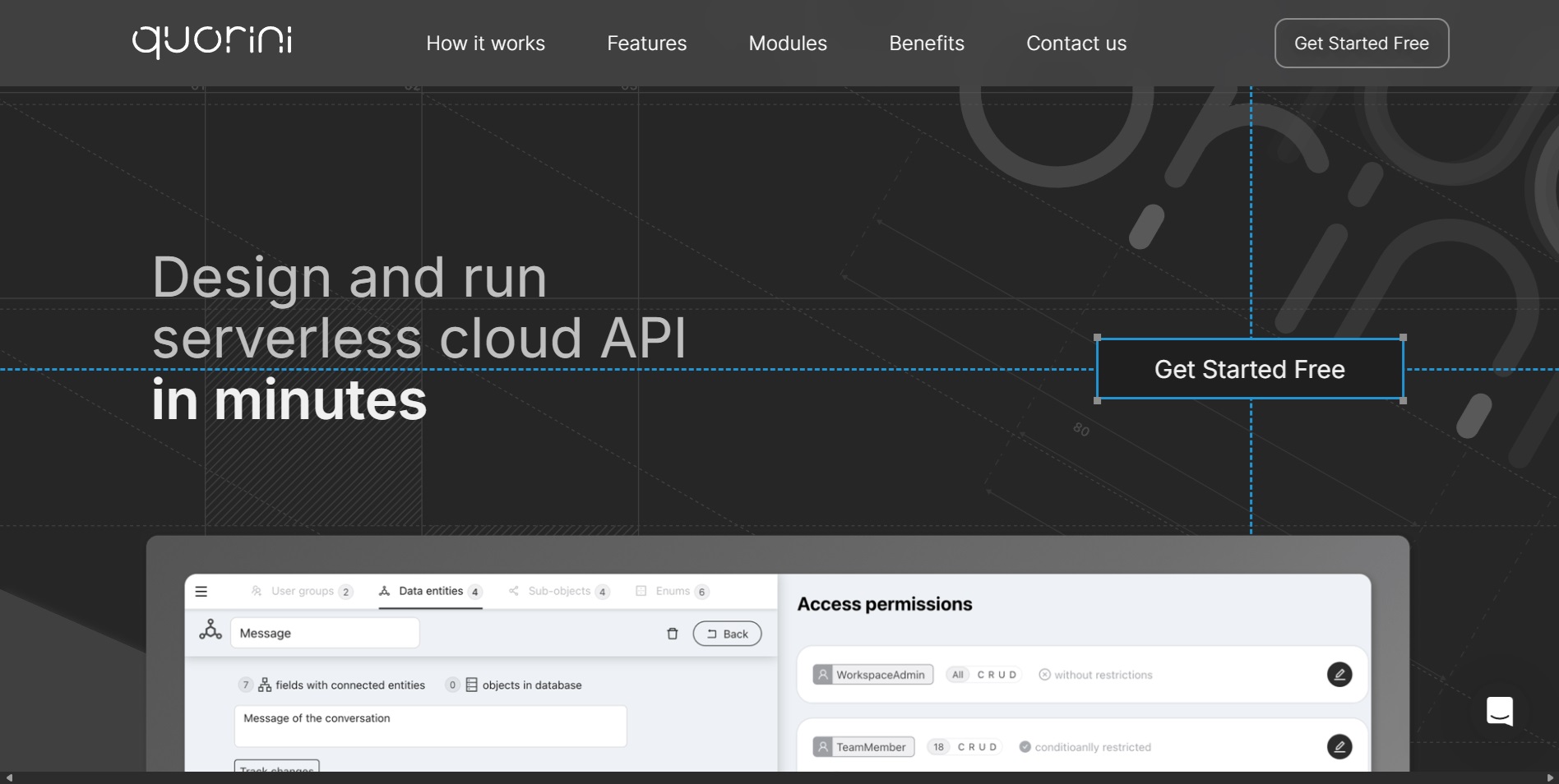The width and height of the screenshot is (1559, 784).
Task: Open the Sub-objects tab
Action: coord(559,591)
